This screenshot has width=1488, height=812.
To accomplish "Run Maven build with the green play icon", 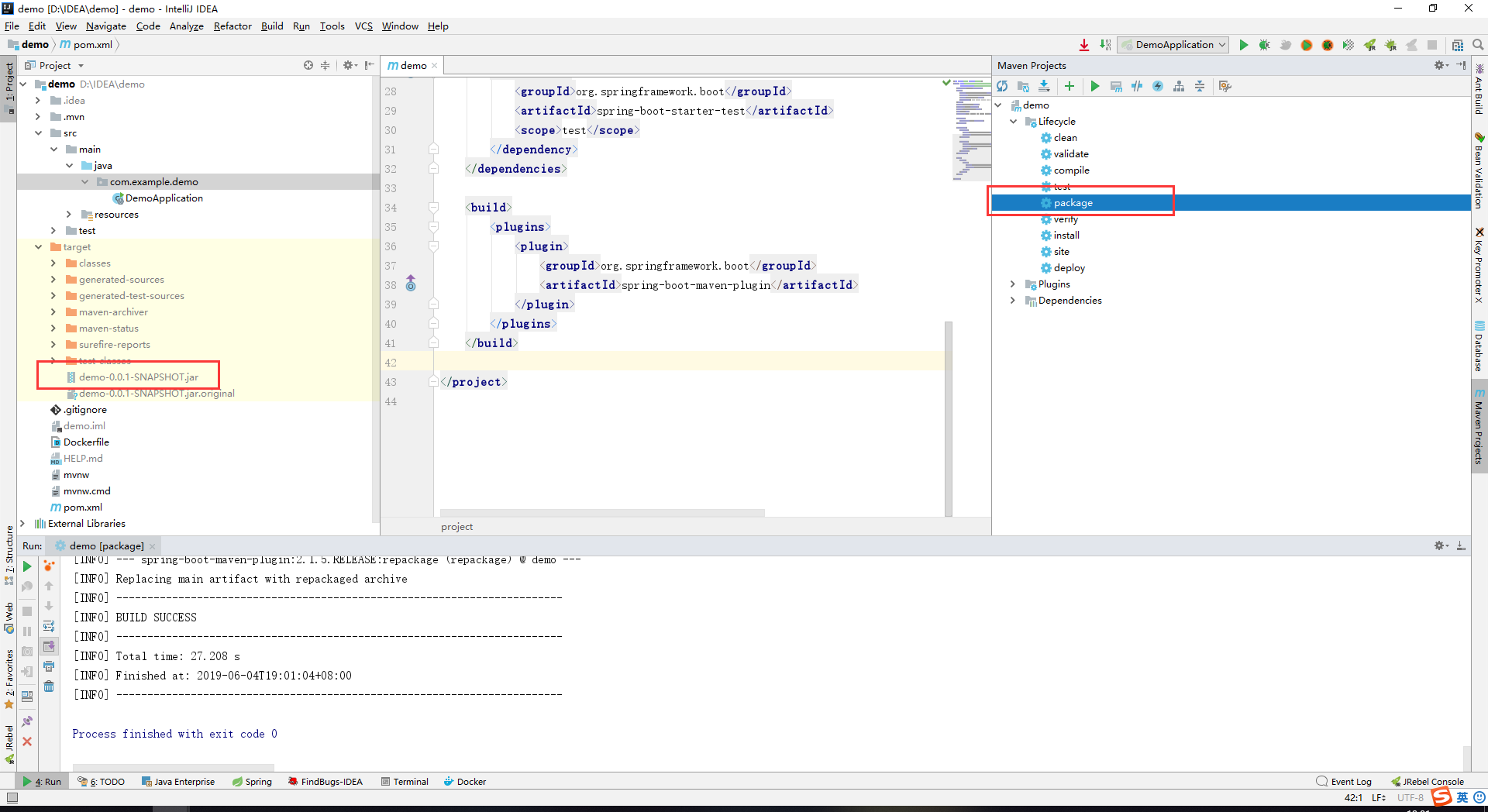I will point(1094,86).
